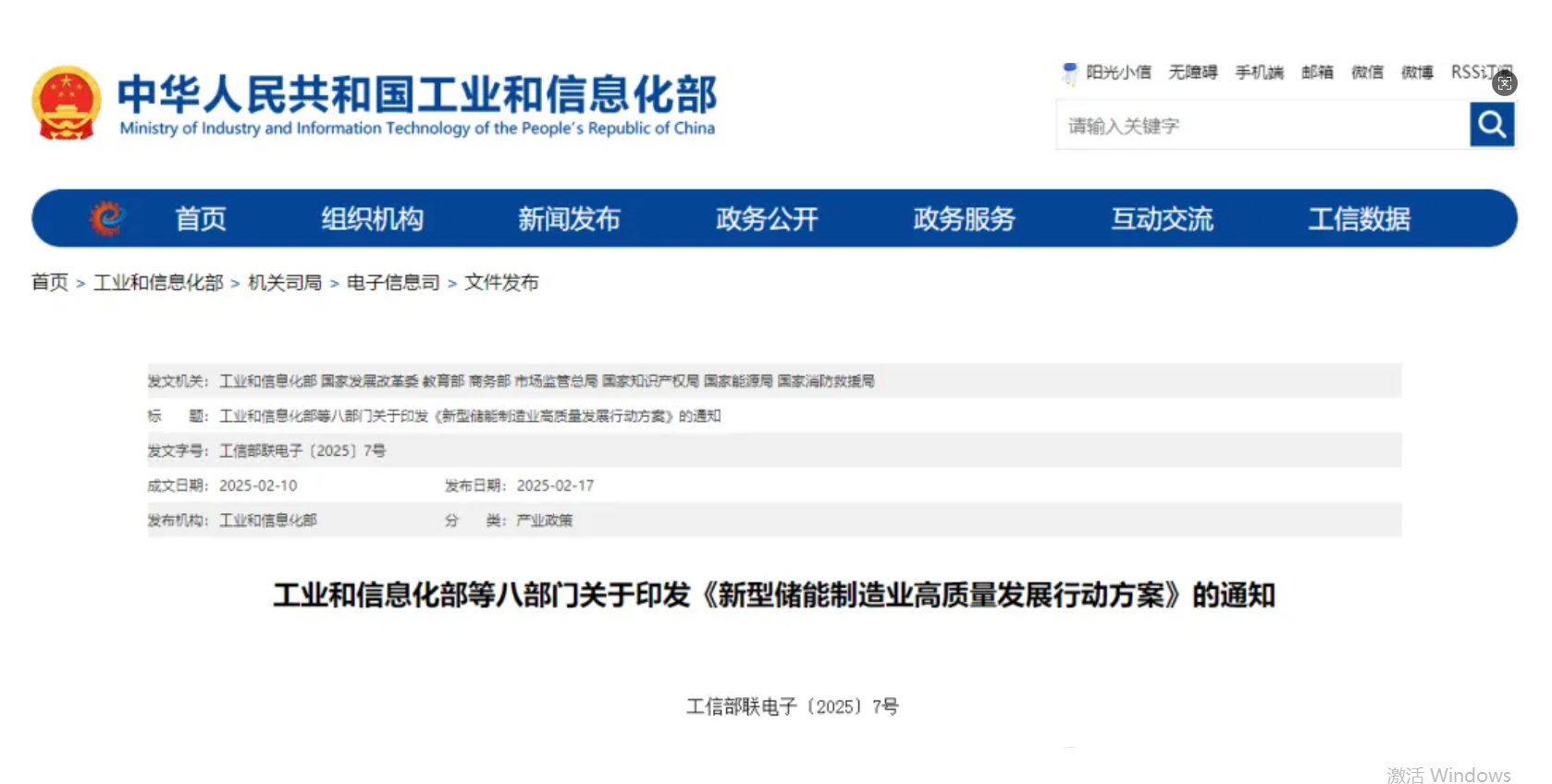
Task: Click 文件发布 breadcrumb link
Action: [501, 283]
